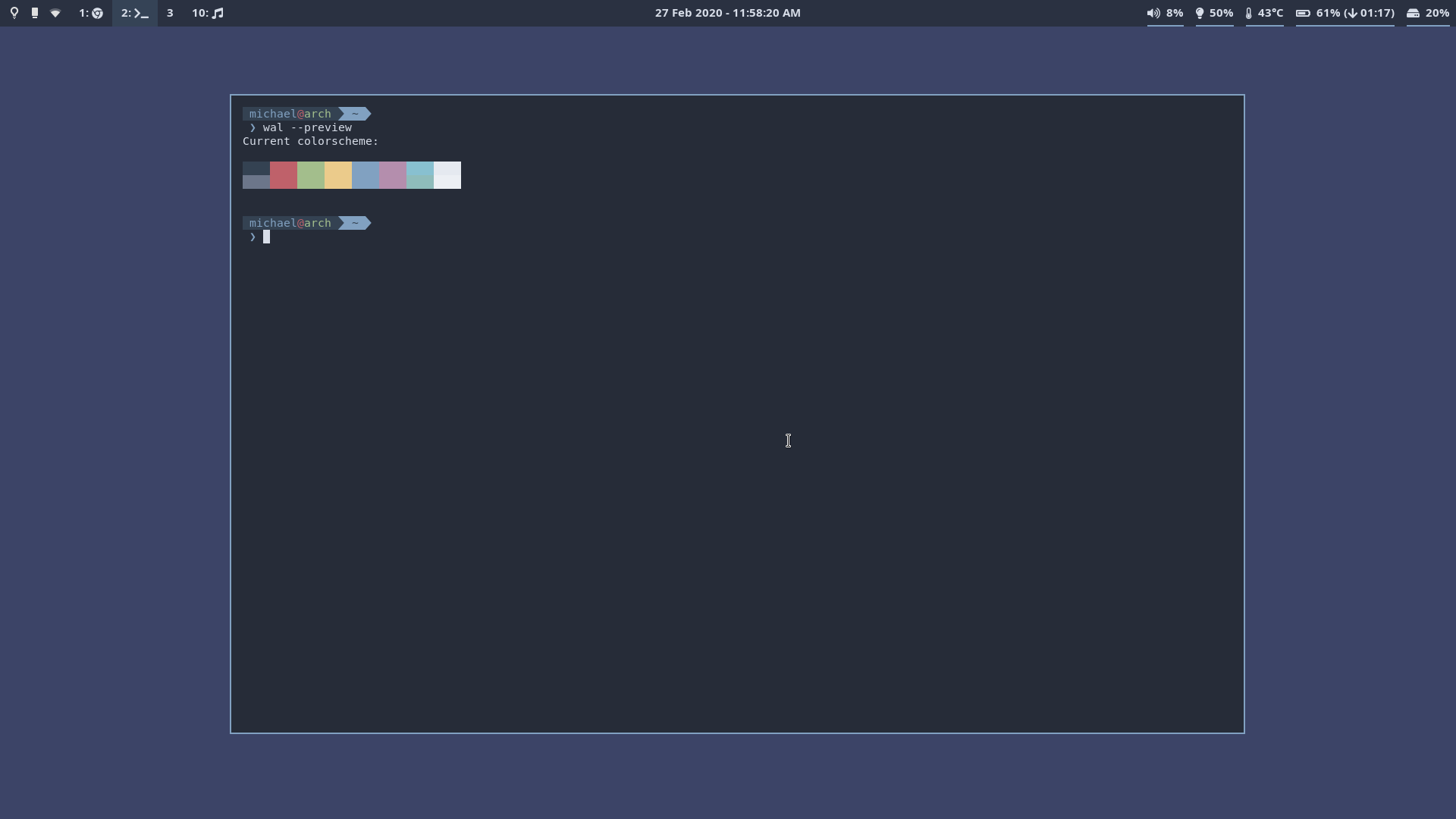Select the teal color swatch in the preview
Viewport: 1456px width, 819px height.
[x=419, y=175]
